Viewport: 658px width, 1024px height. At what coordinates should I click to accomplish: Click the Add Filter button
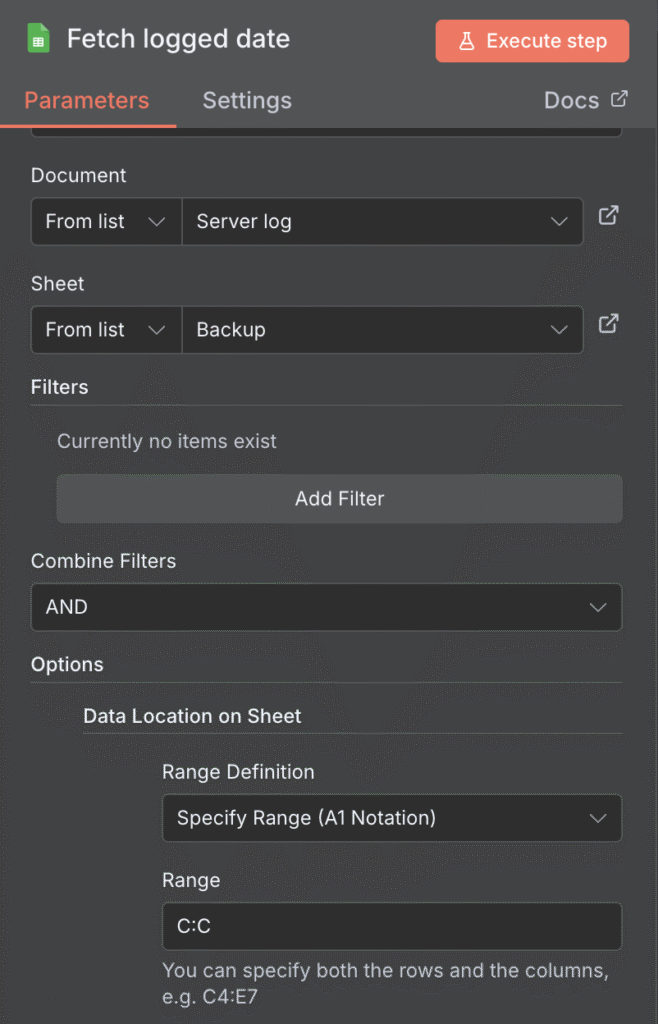click(x=339, y=498)
